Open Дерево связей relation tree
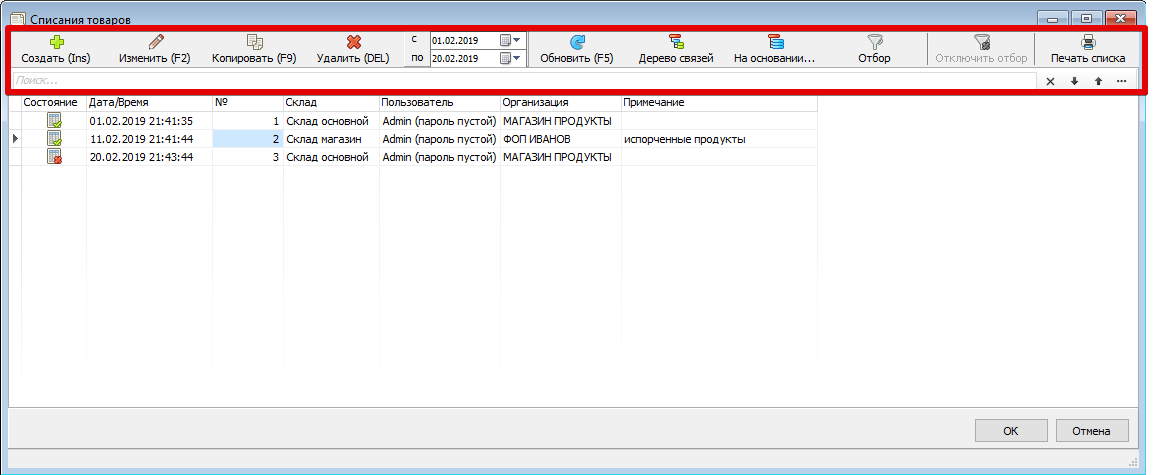Viewport: 1153px width, 475px height. click(676, 50)
